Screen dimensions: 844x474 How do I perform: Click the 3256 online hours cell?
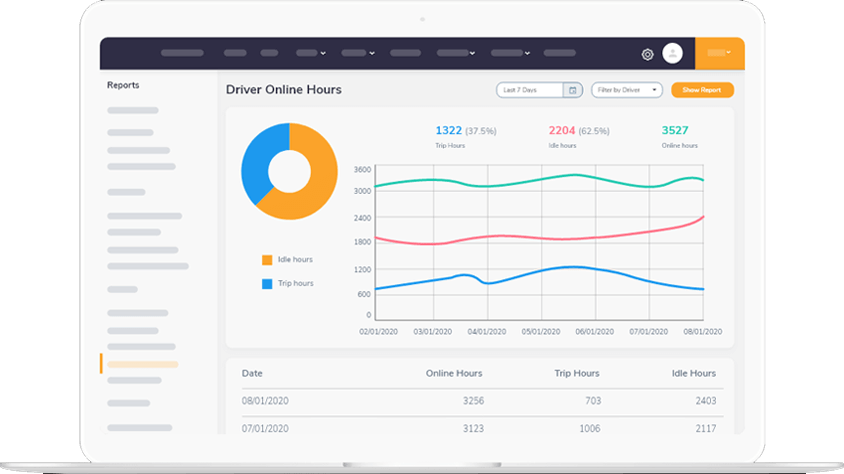point(473,401)
